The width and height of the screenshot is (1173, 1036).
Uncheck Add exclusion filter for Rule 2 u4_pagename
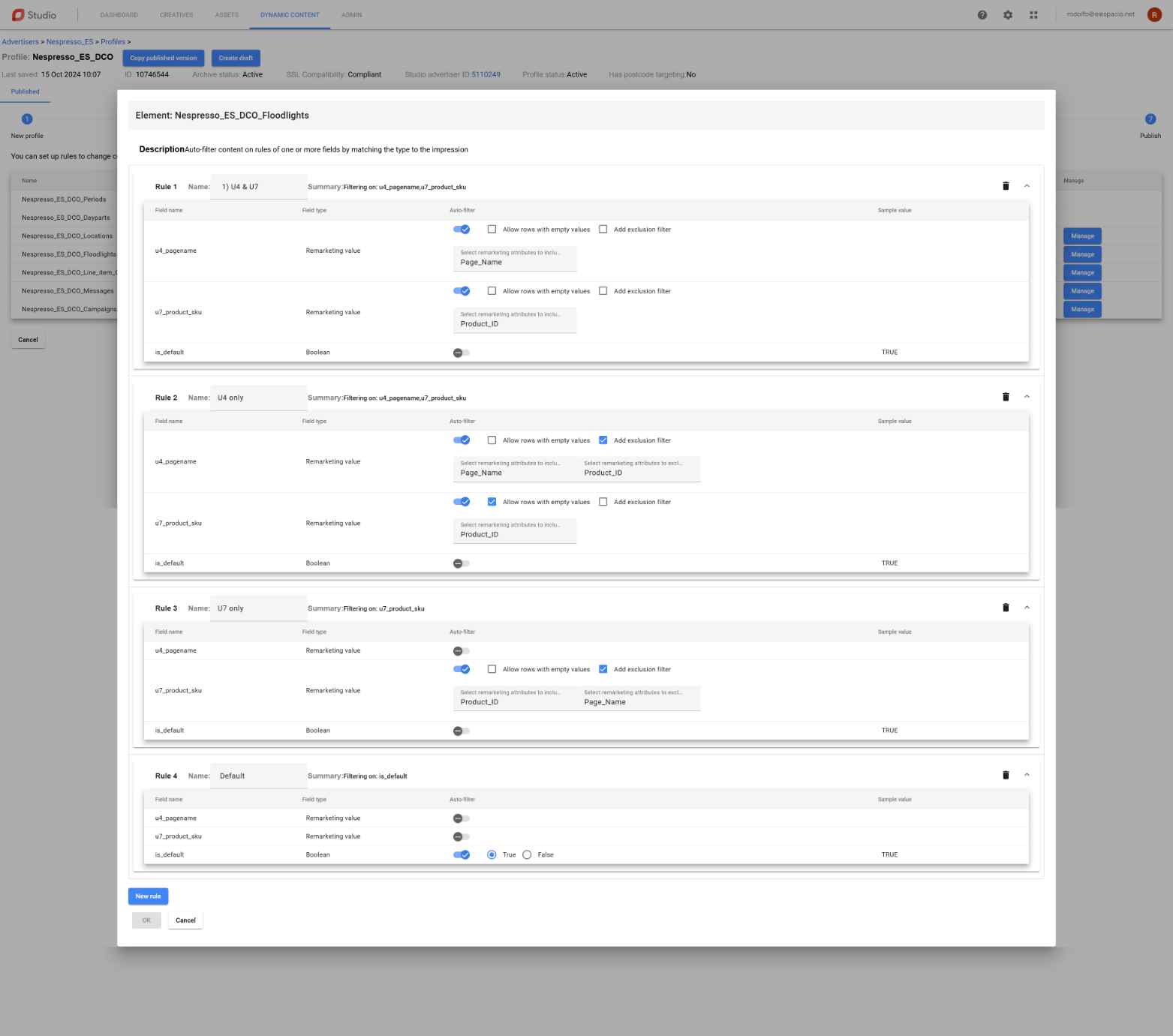pyautogui.click(x=603, y=440)
